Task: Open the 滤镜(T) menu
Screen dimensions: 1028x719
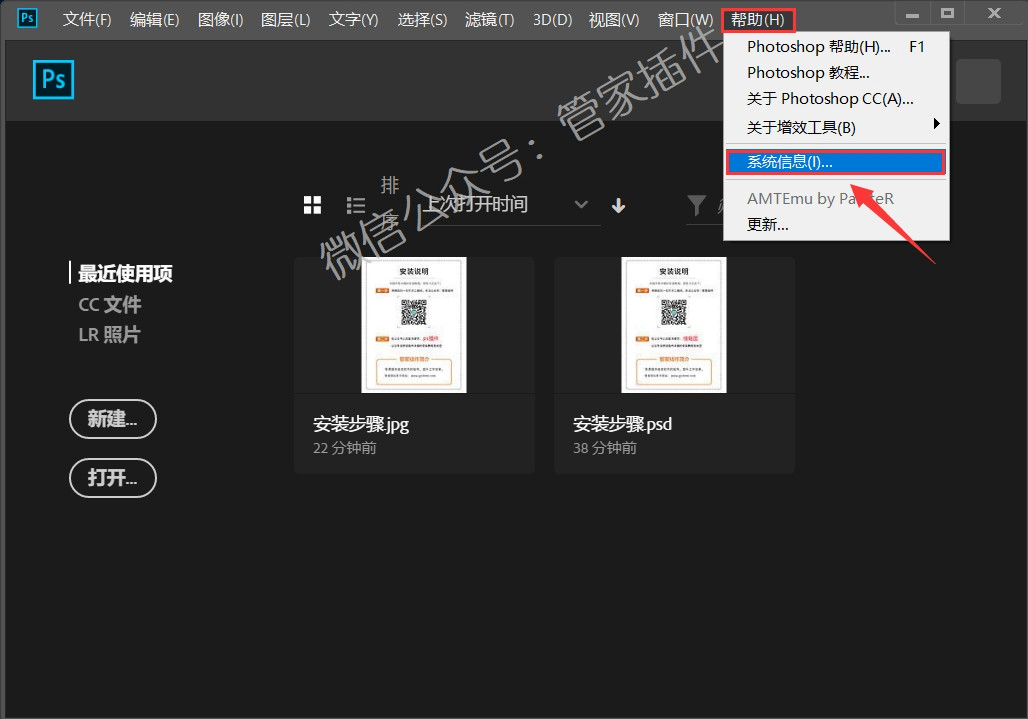Action: pos(489,20)
